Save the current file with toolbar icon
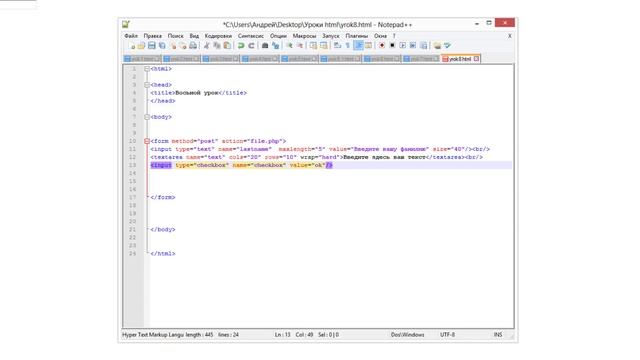This screenshot has width=640, height=360. (152, 46)
